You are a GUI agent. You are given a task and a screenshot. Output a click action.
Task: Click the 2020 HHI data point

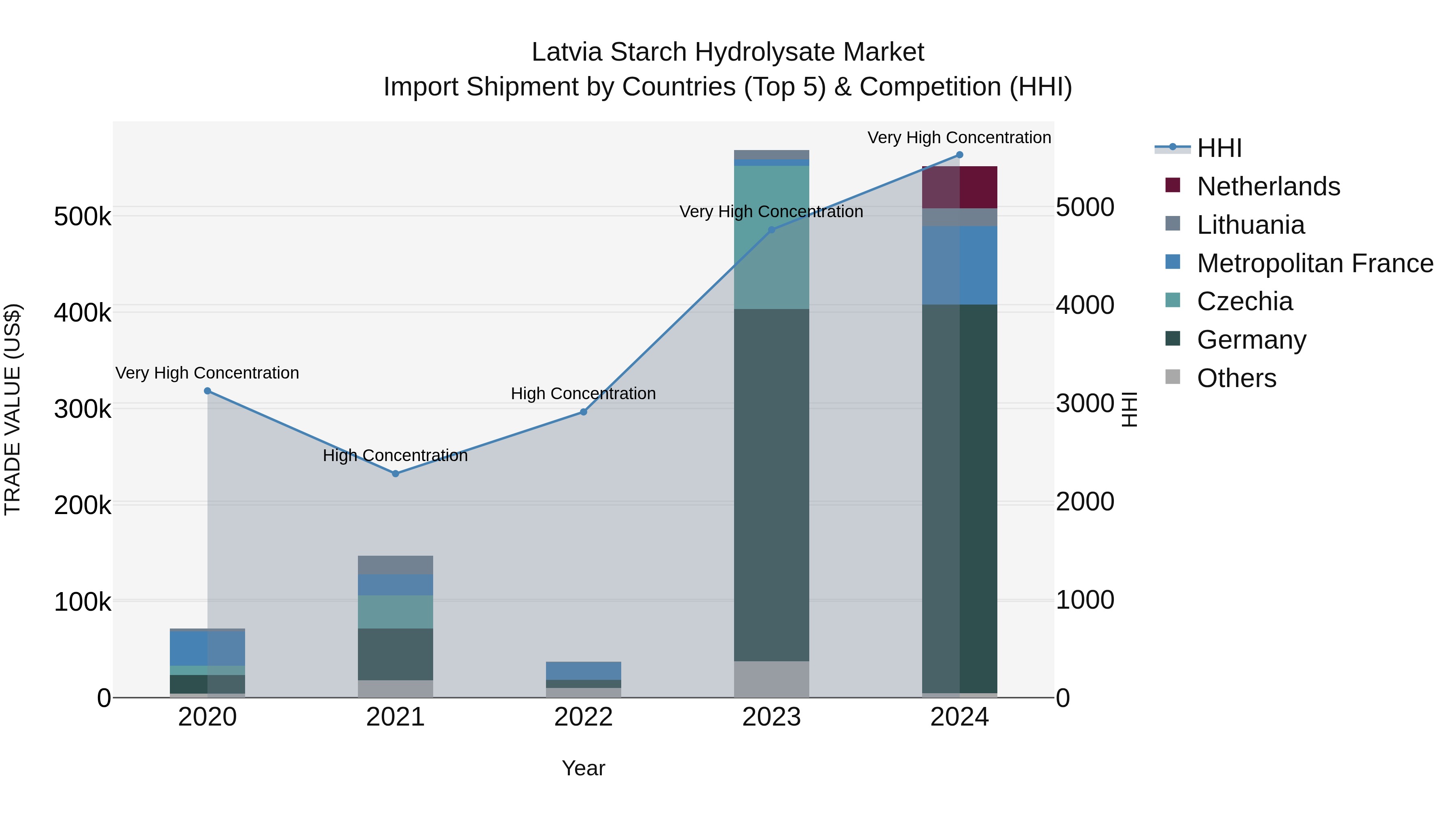point(207,391)
